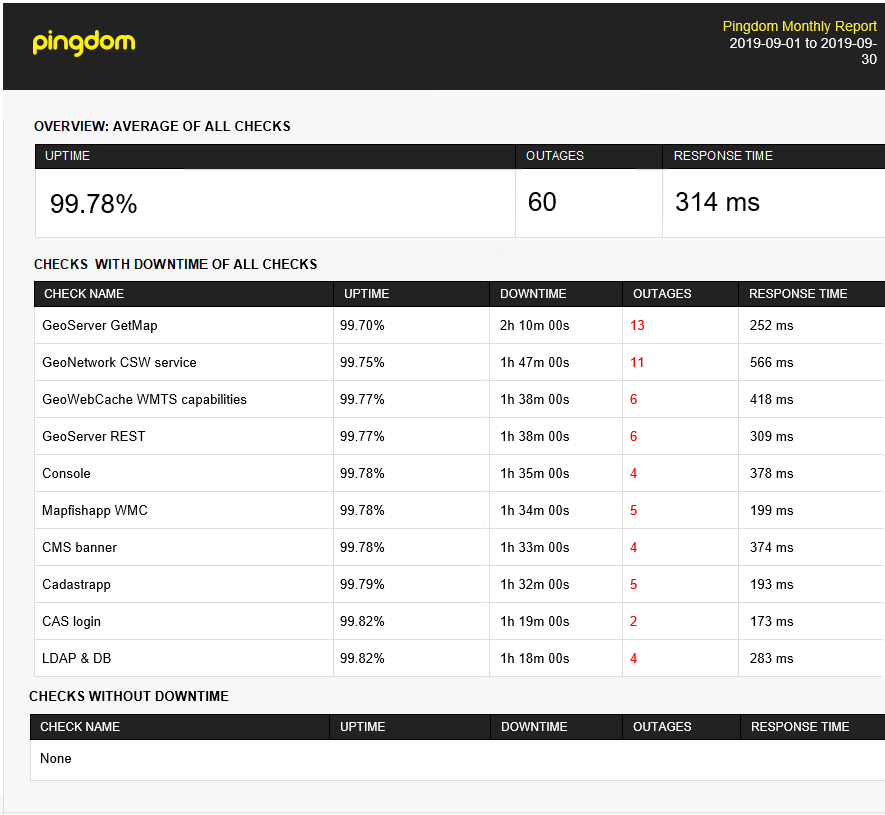Click GeoNetwork CSW response time 566 ms
885x815 pixels.
[x=772, y=362]
